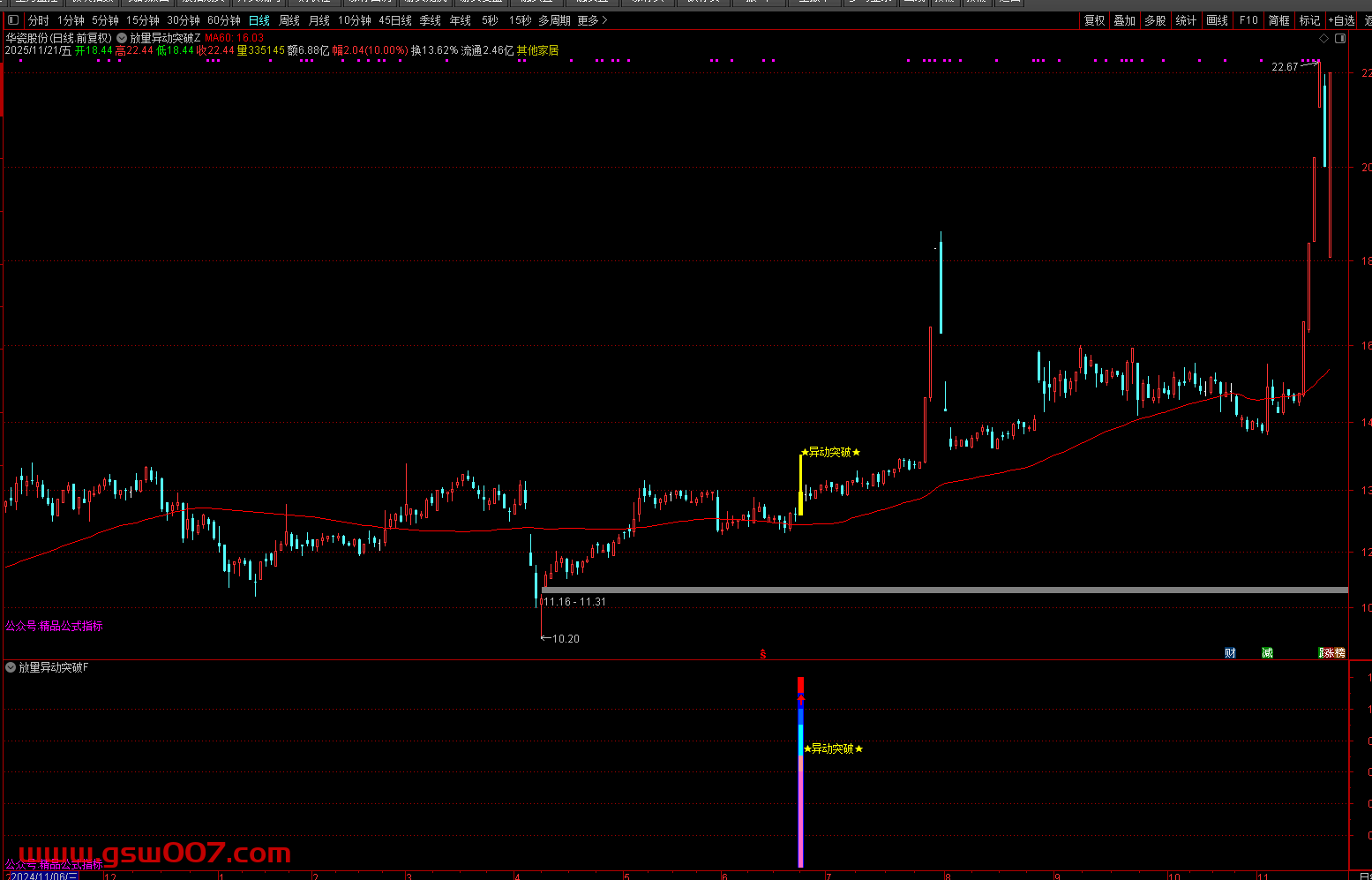Open the 放量异动突破F sub-chart indicator dropdown
Screen dimensions: 1372x880
tap(11, 667)
